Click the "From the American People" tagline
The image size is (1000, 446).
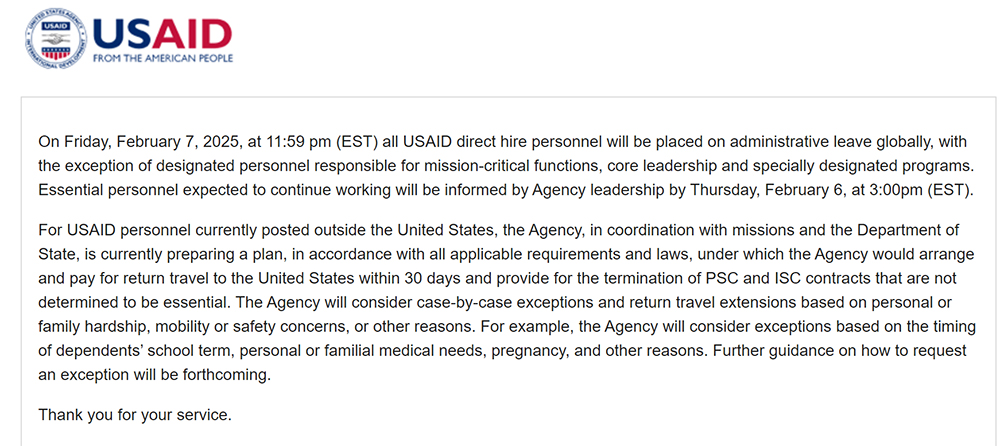(162, 59)
